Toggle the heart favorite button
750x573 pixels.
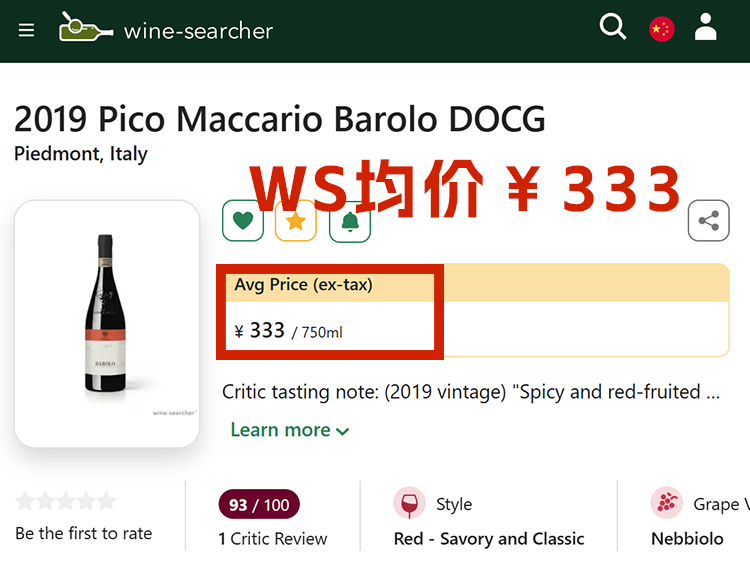[243, 221]
